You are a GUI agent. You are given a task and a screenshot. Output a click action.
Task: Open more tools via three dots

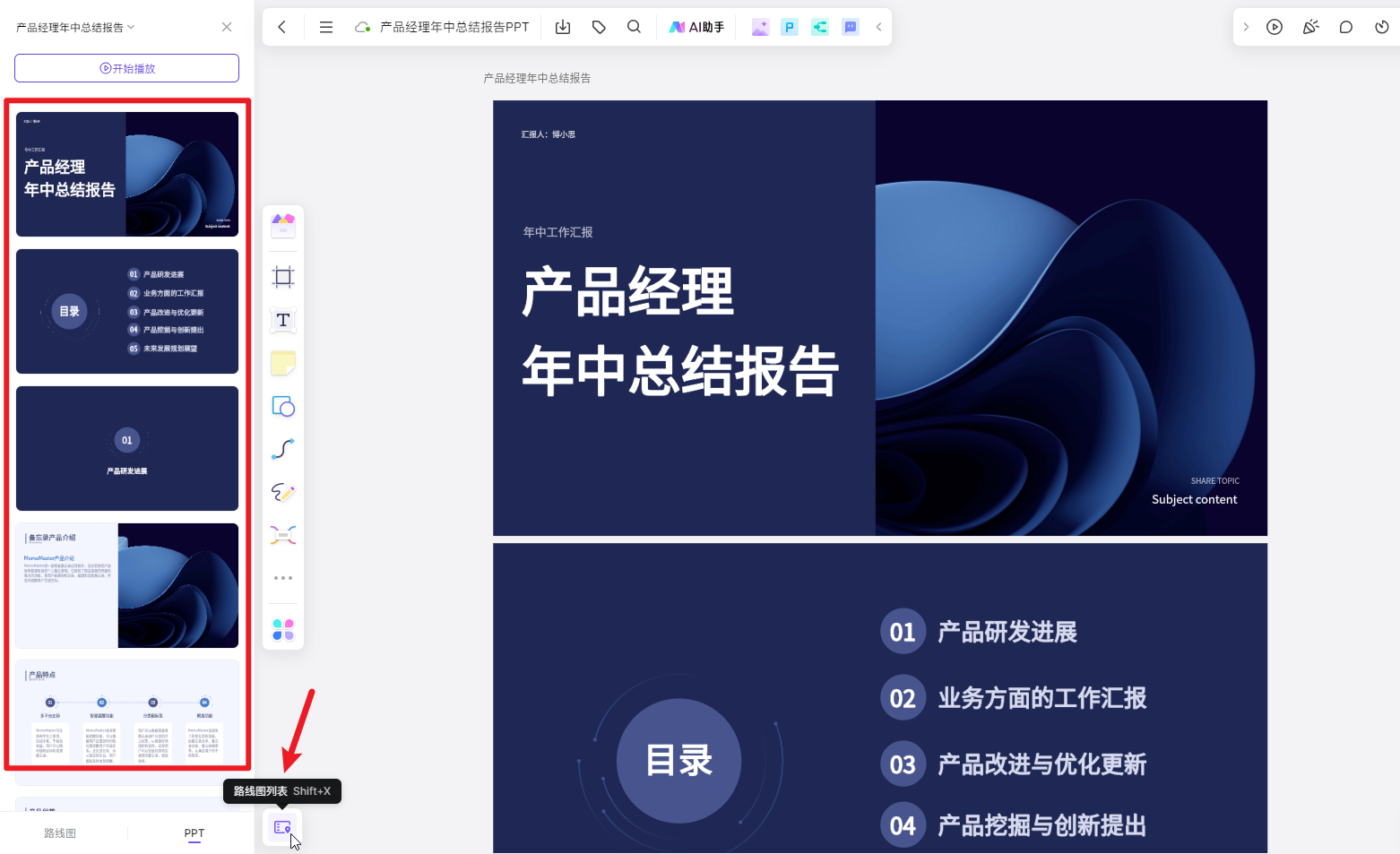point(283,578)
